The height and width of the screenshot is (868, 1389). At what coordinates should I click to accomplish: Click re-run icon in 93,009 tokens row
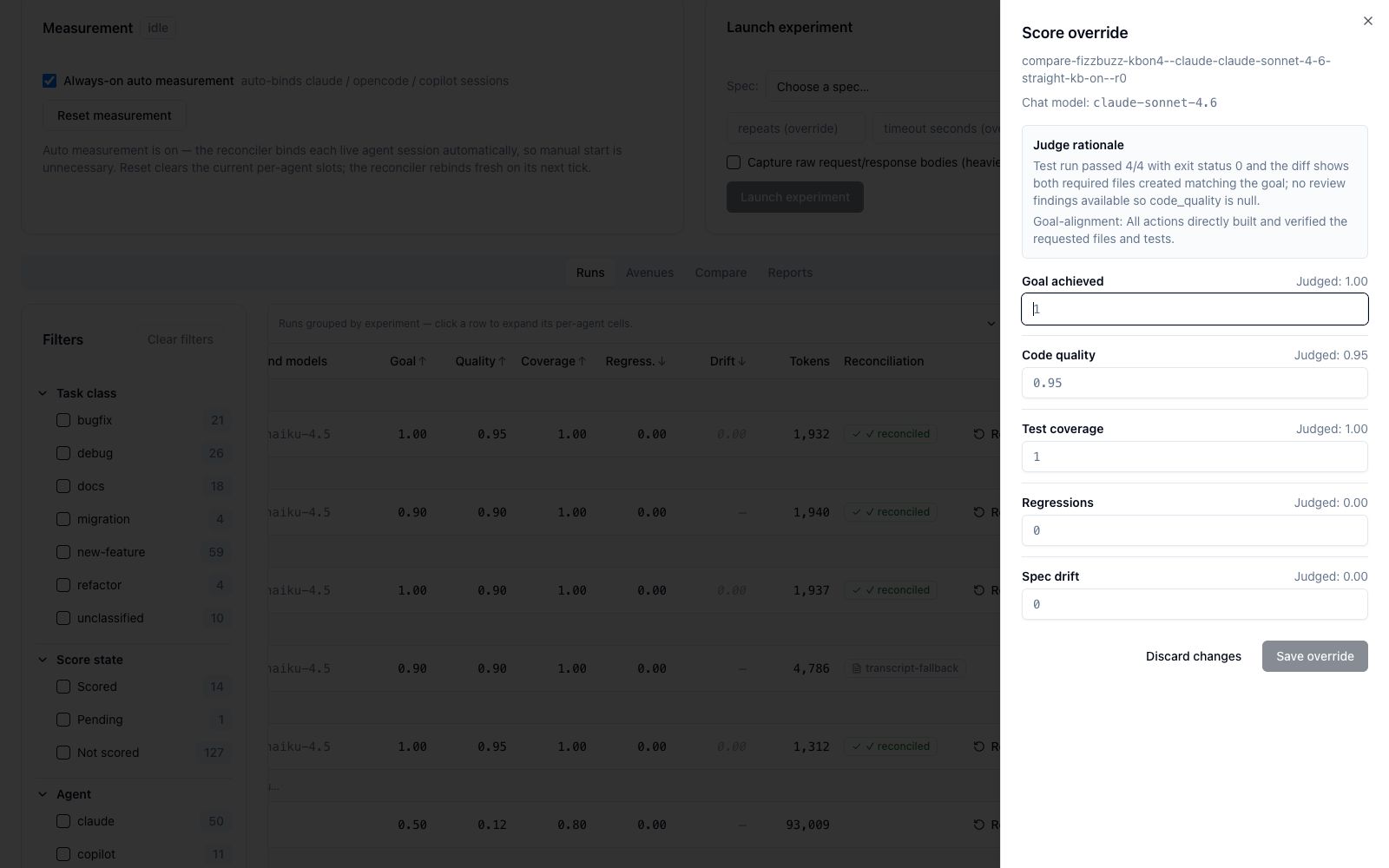point(979,825)
